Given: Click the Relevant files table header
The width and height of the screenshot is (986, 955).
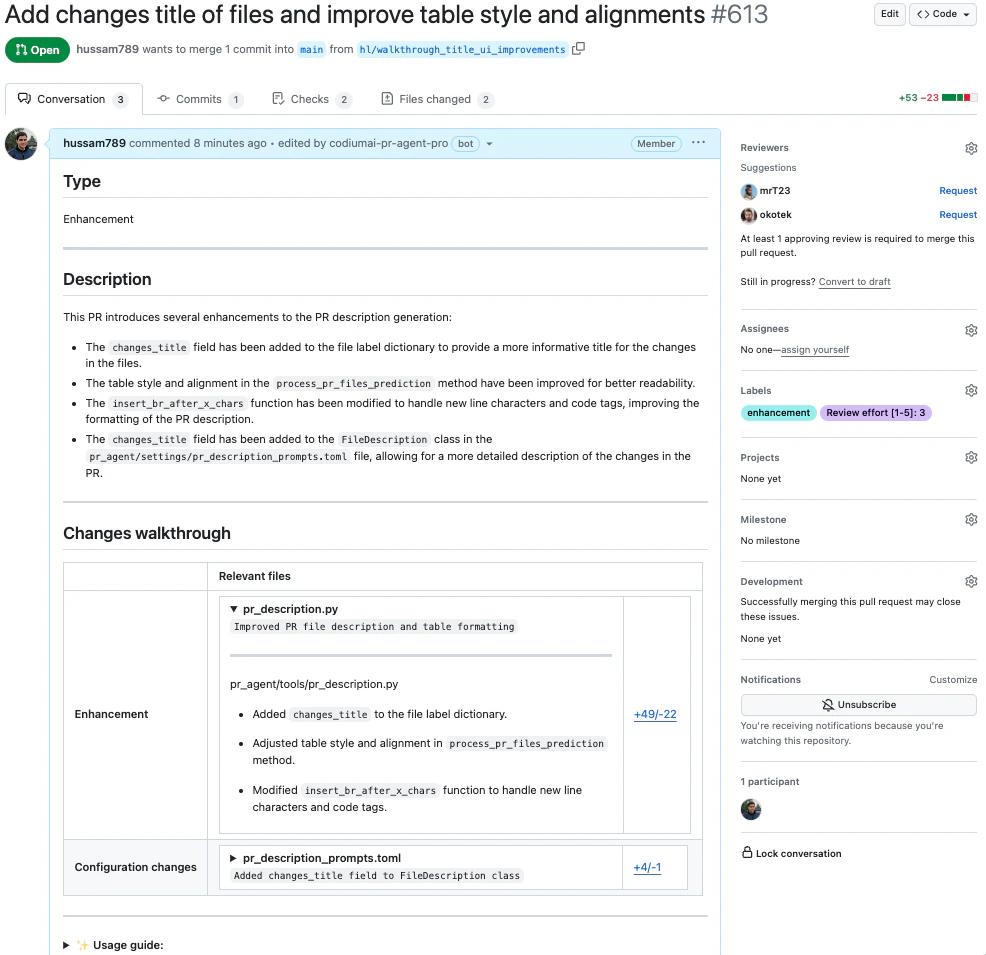Looking at the screenshot, I should click(x=255, y=576).
